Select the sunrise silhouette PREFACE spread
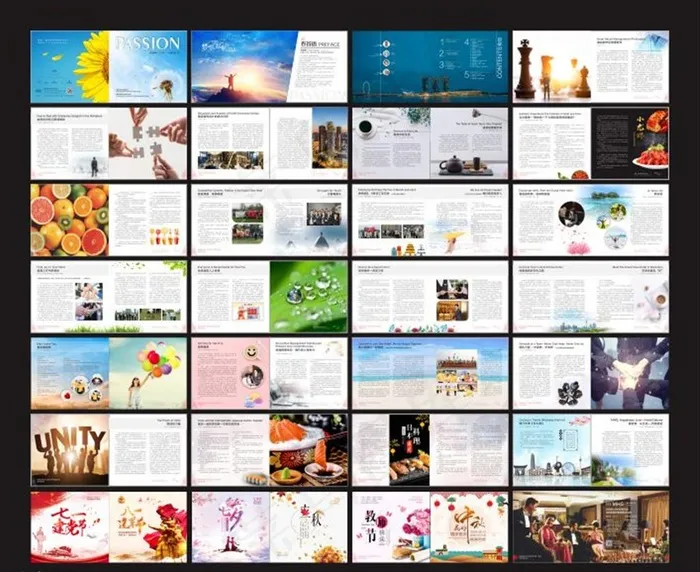This screenshot has height=572, width=700. click(x=269, y=66)
